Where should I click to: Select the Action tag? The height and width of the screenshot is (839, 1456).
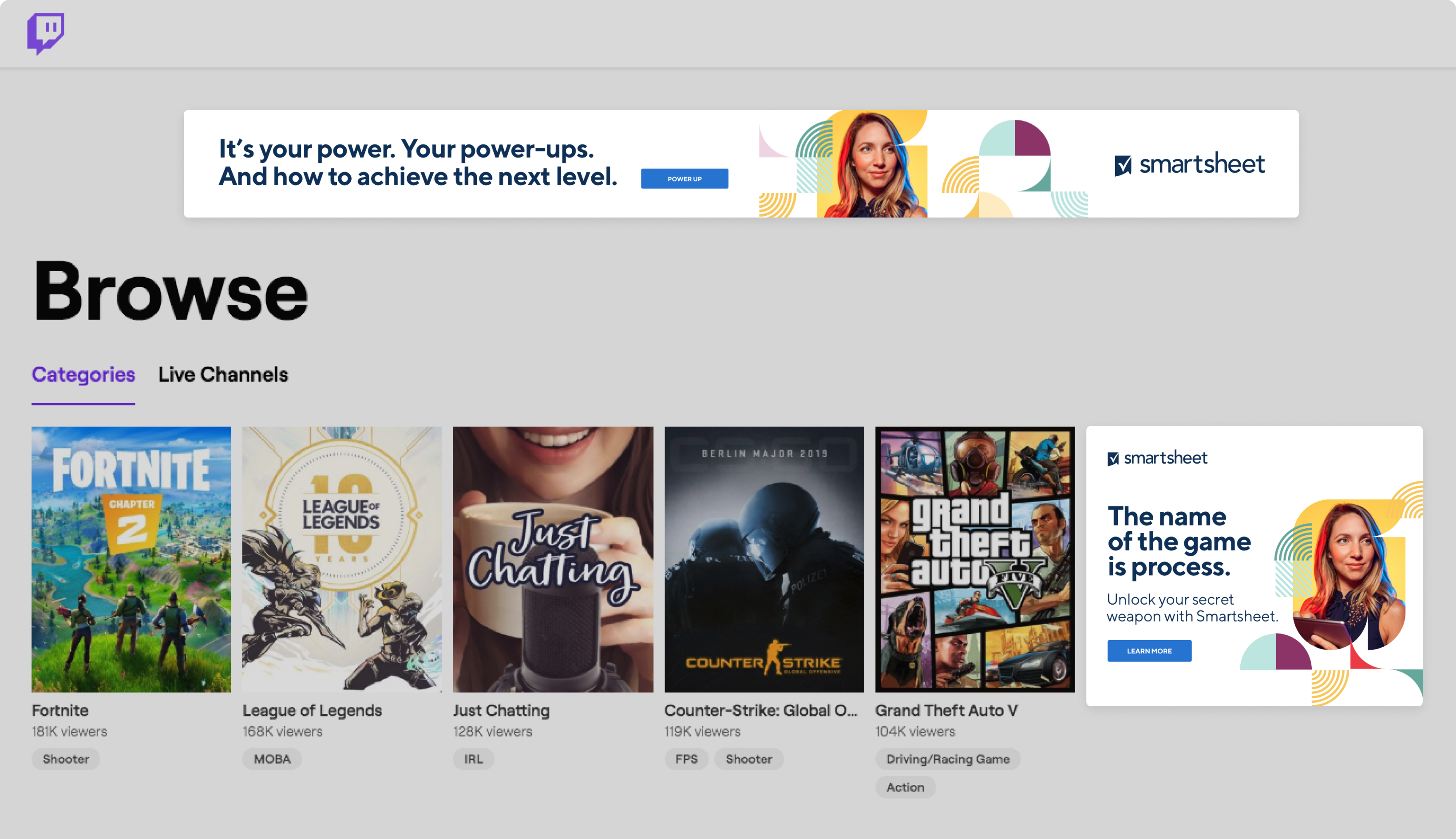905,787
